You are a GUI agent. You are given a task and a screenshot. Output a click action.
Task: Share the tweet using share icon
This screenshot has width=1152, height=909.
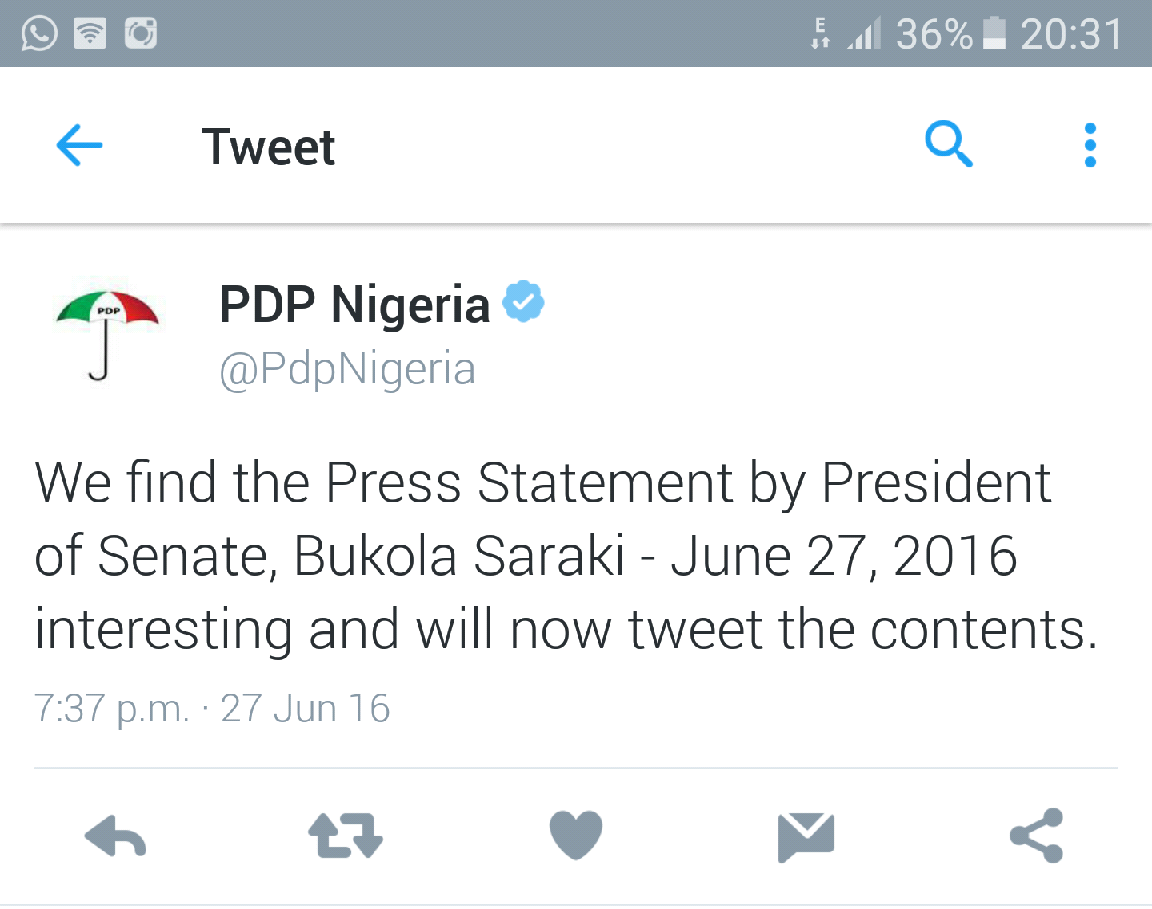click(1037, 836)
